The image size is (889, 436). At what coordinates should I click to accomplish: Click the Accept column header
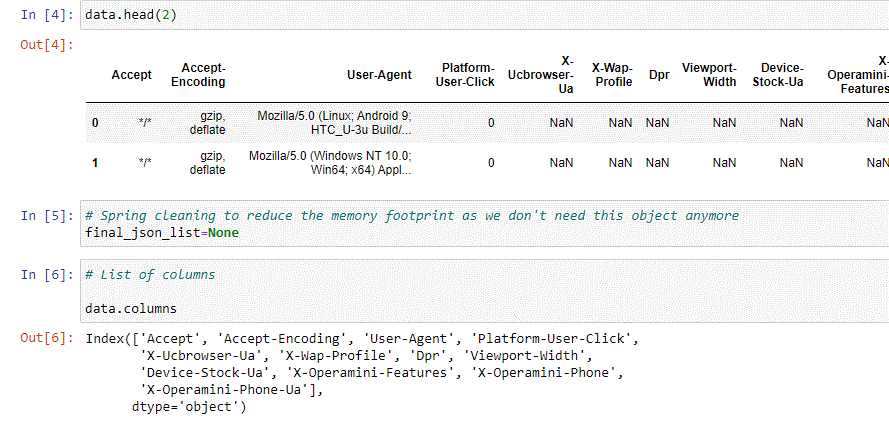pyautogui.click(x=132, y=75)
